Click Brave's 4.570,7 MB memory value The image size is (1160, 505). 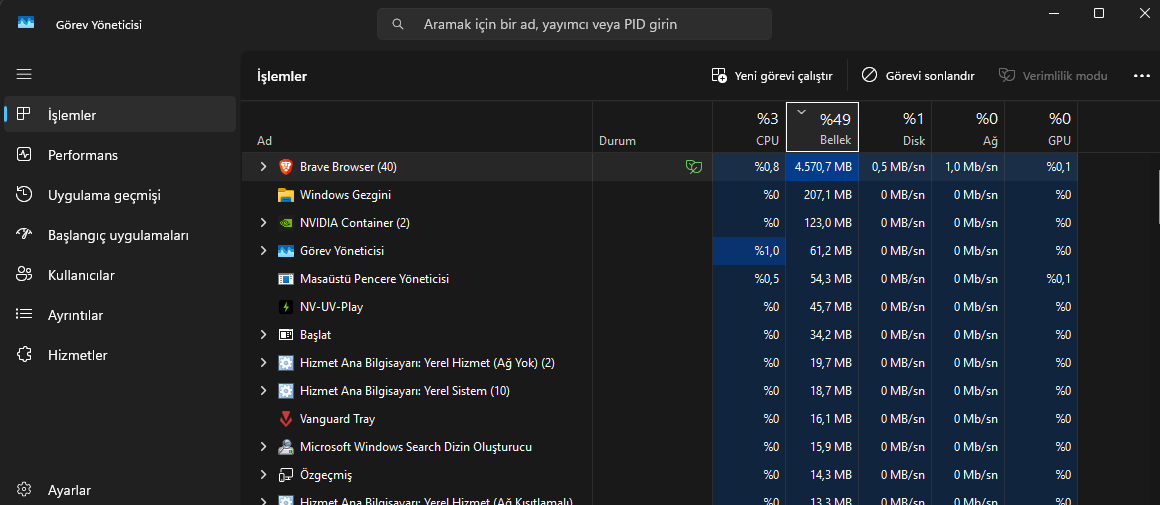[x=822, y=167]
